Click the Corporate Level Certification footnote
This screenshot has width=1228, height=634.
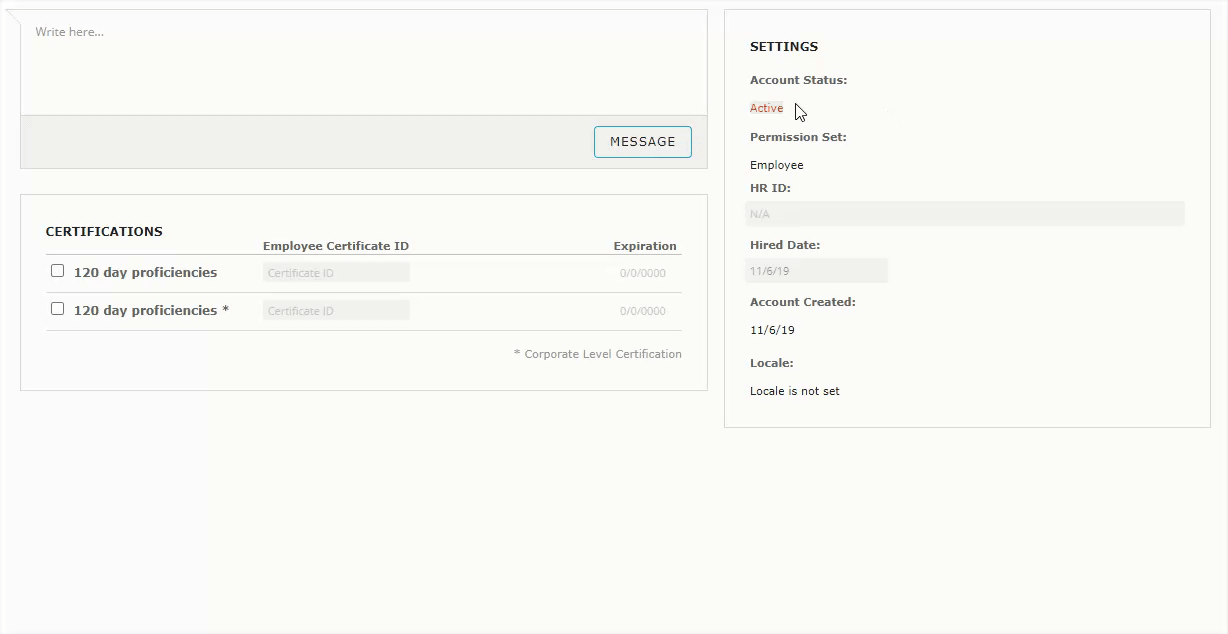[597, 354]
